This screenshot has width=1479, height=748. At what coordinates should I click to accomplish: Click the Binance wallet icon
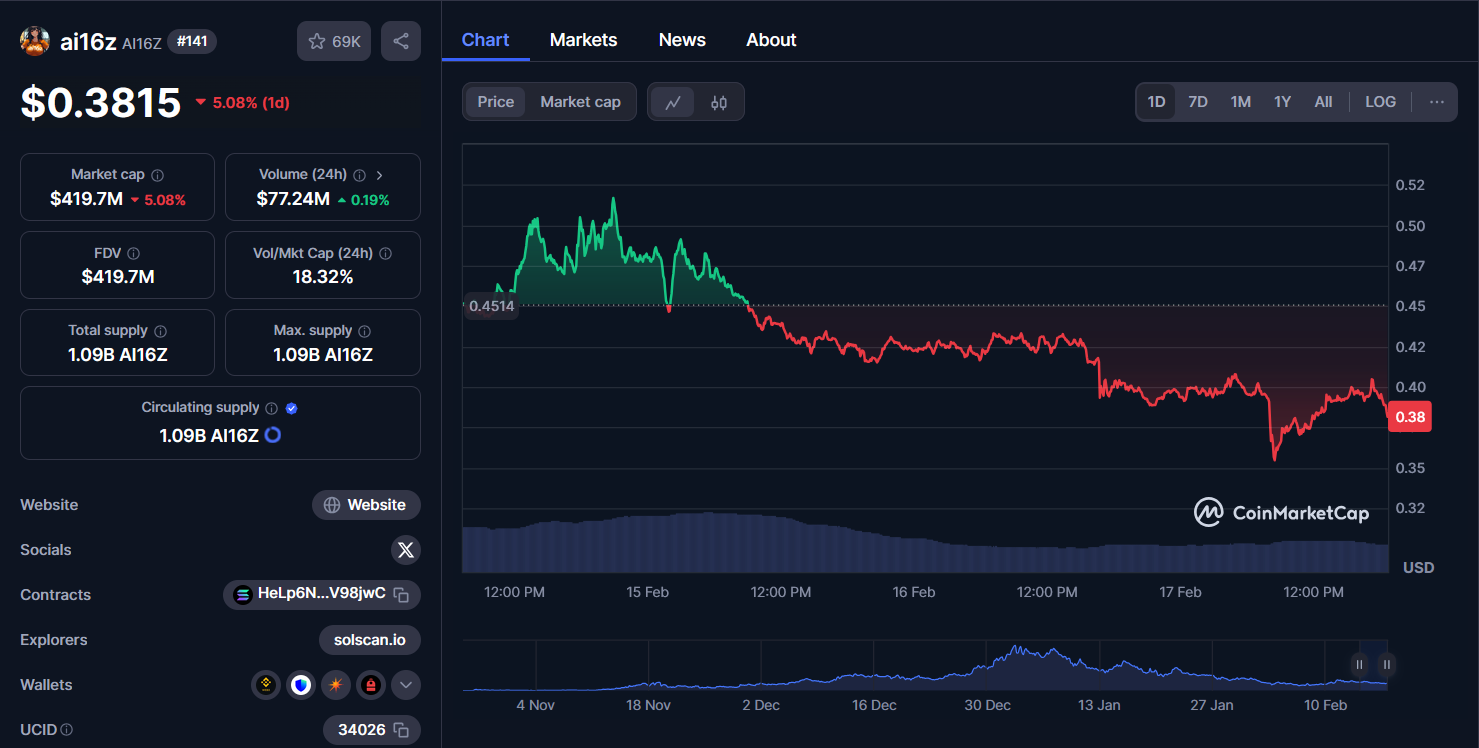[265, 685]
